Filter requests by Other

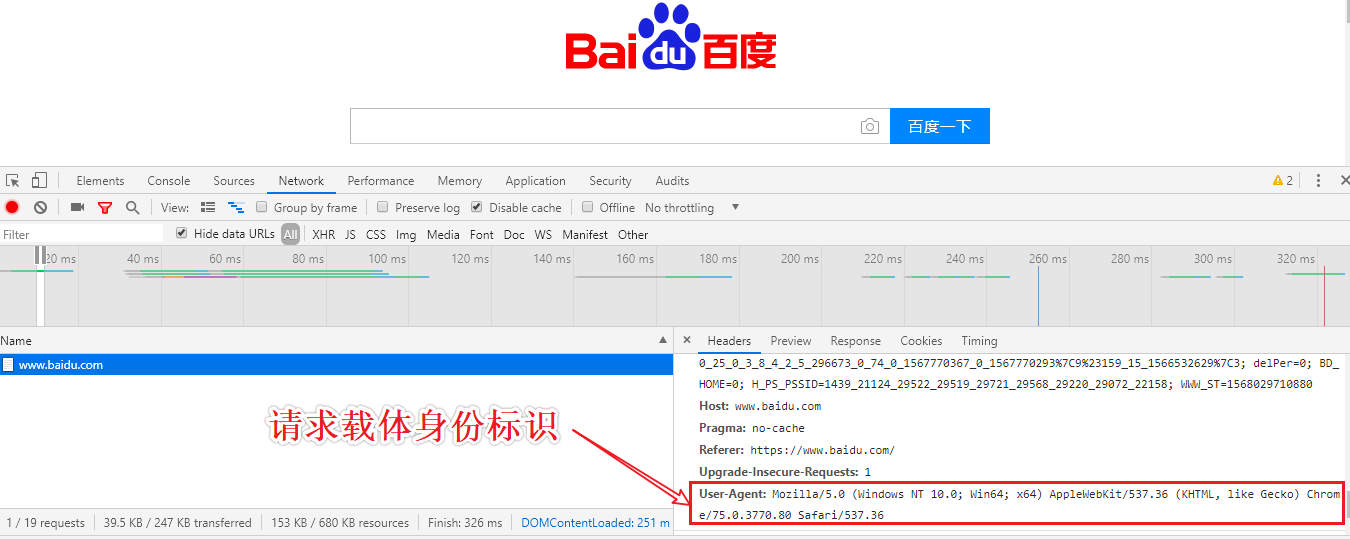point(633,235)
